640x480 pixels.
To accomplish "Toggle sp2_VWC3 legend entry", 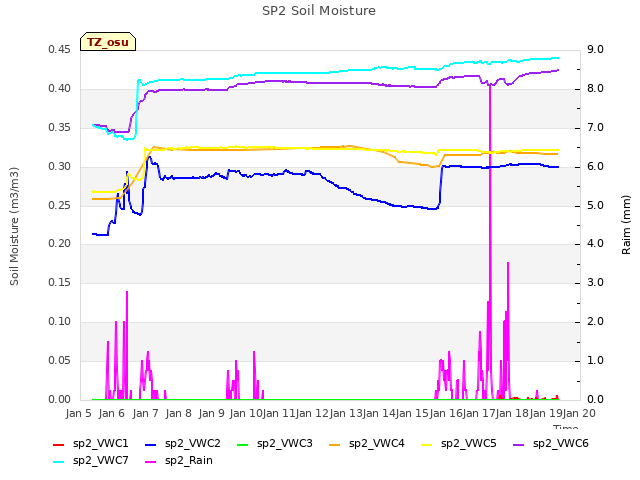I will pyautogui.click(x=275, y=444).
